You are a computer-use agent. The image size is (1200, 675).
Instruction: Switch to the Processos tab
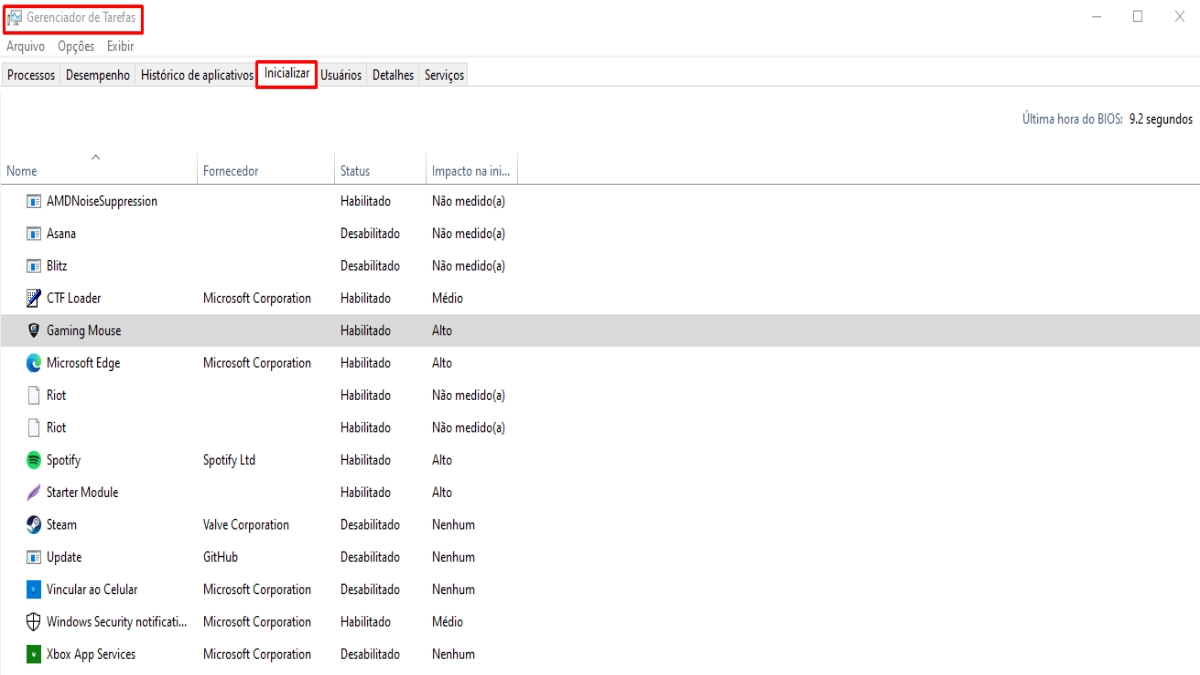click(31, 76)
